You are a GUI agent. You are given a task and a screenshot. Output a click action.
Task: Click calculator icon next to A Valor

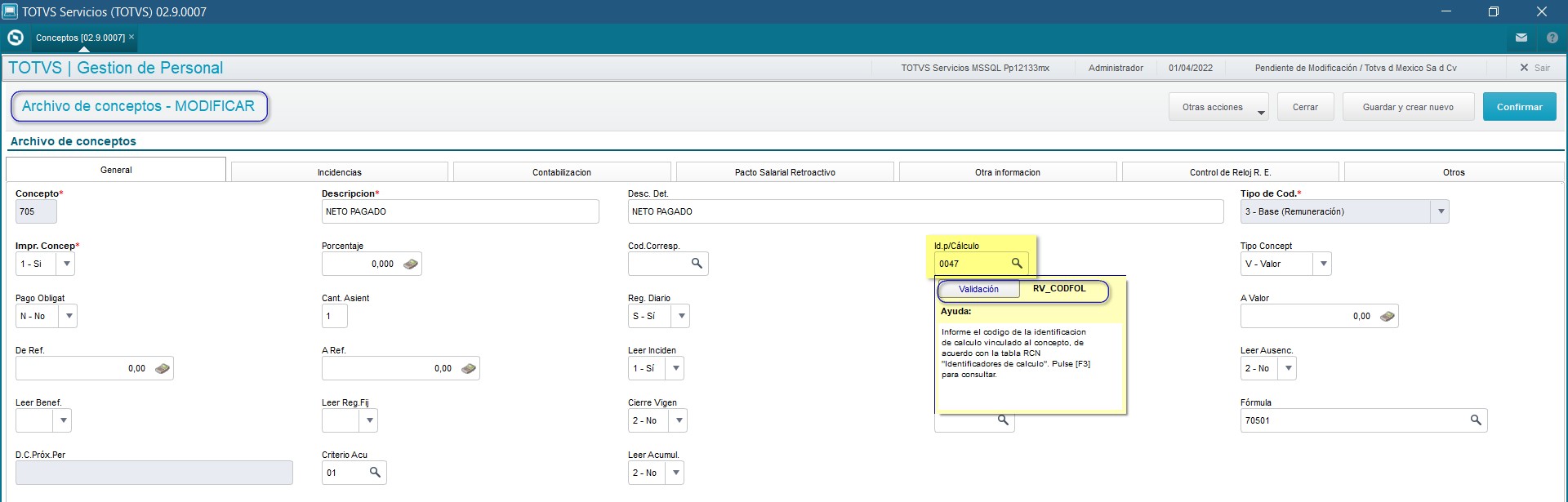point(1387,316)
